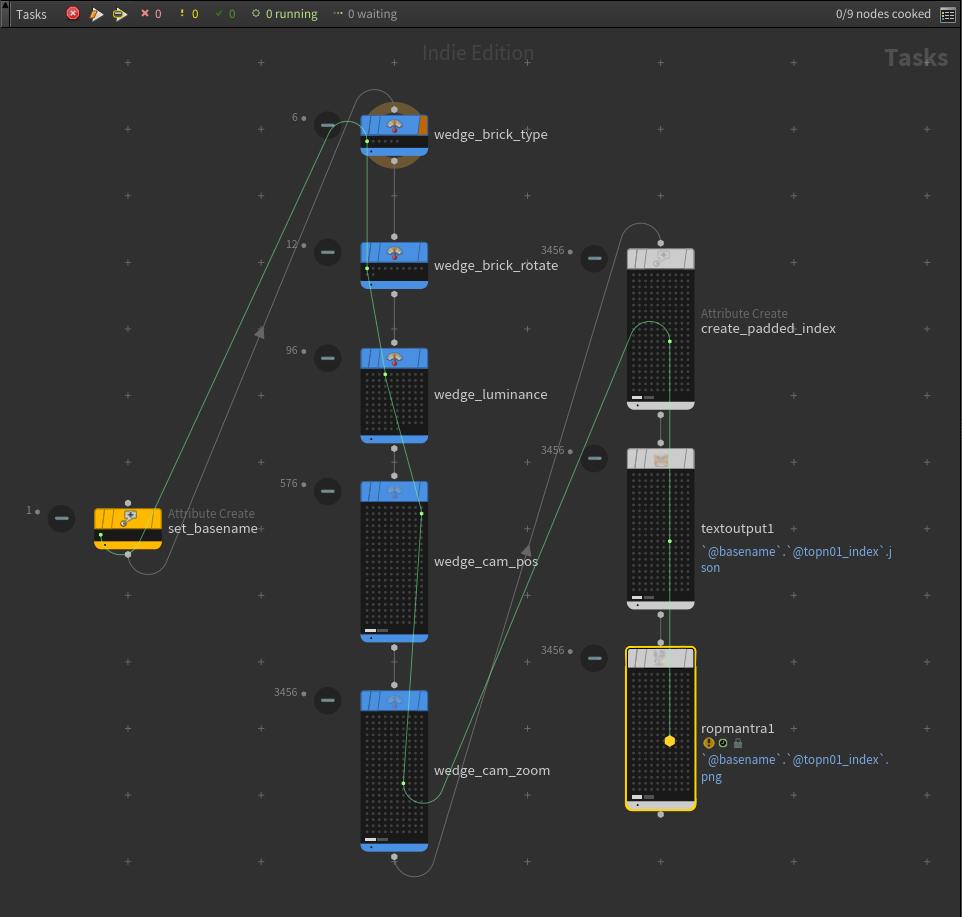Select the yellow work item dot on ropmantra1

(x=668, y=742)
